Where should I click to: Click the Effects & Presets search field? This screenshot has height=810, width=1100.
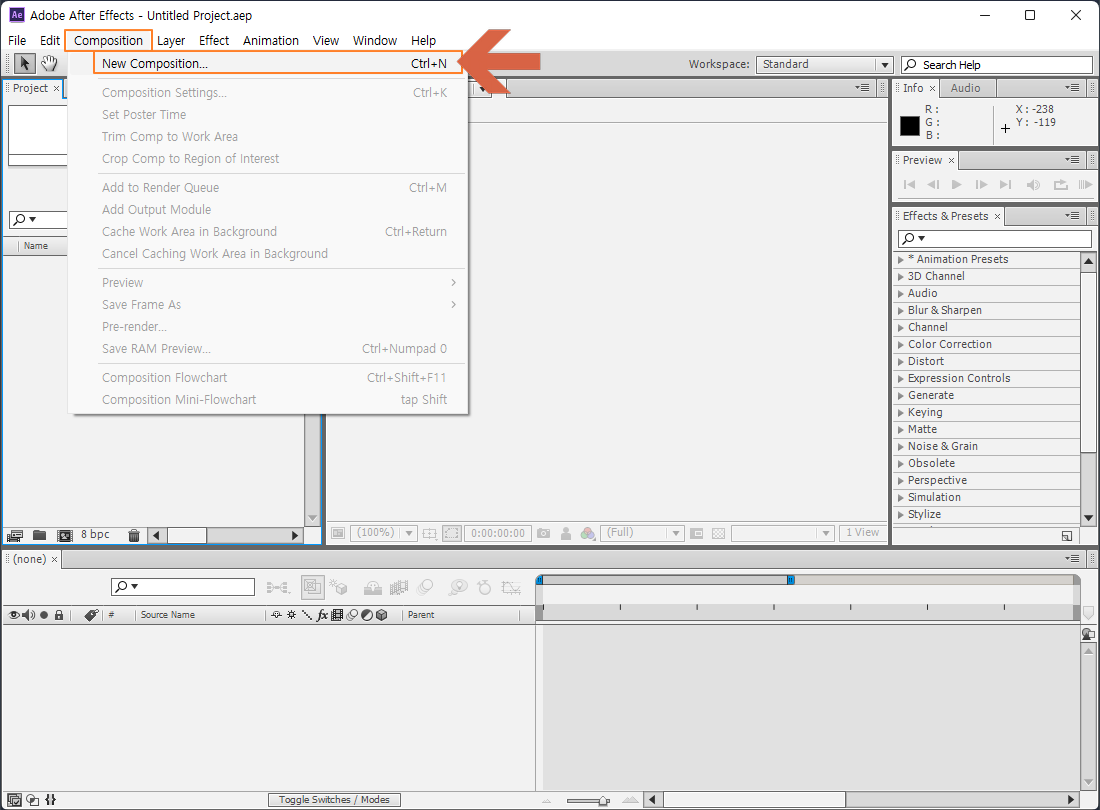coord(995,238)
